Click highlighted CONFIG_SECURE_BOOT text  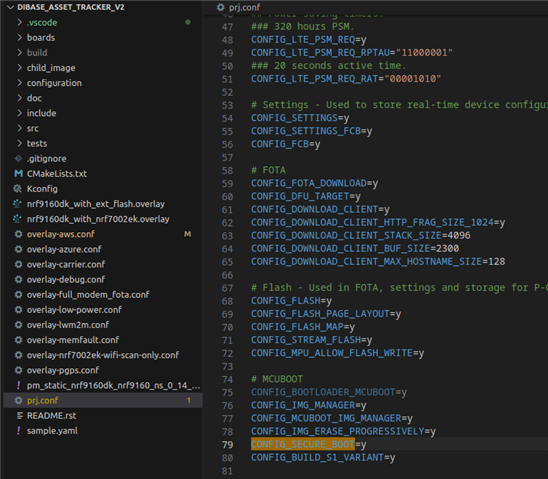(x=303, y=444)
